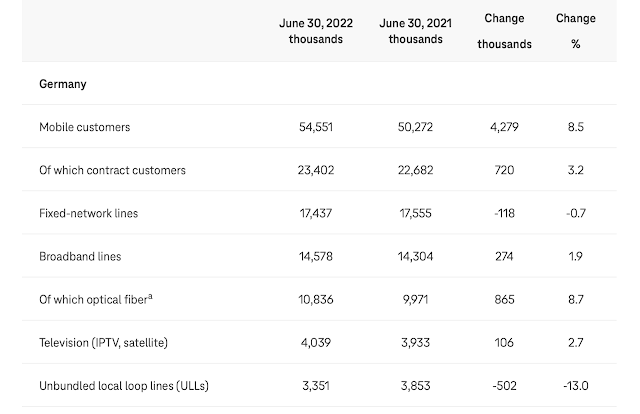Image resolution: width=640 pixels, height=414 pixels.
Task: Click the June 30, 2022 column header
Action: (315, 31)
